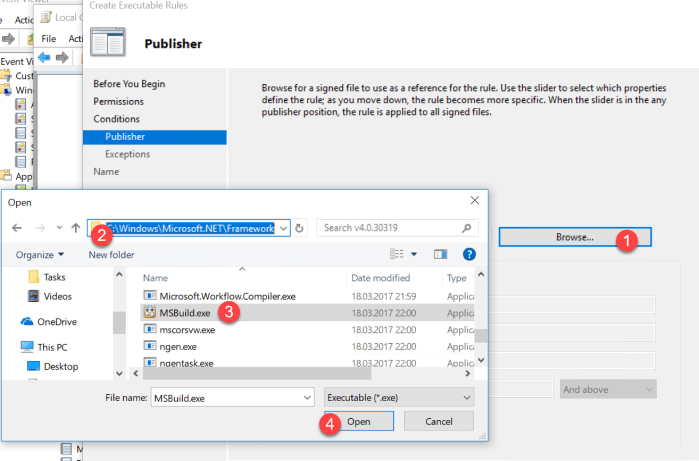This screenshot has width=699, height=461.
Task: Open the Executable (*.exe) file type dropdown
Action: [399, 397]
